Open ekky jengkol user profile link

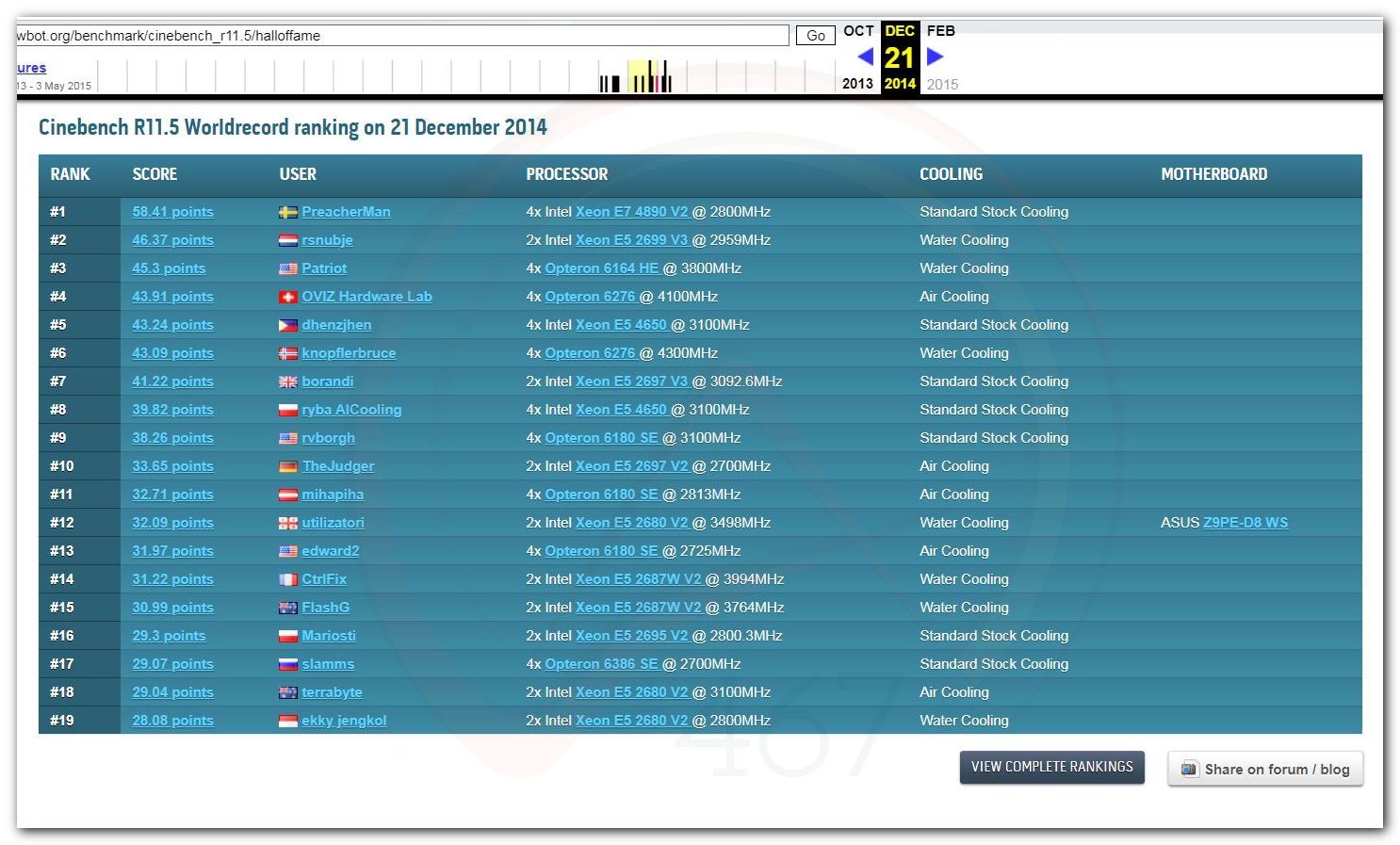click(344, 721)
